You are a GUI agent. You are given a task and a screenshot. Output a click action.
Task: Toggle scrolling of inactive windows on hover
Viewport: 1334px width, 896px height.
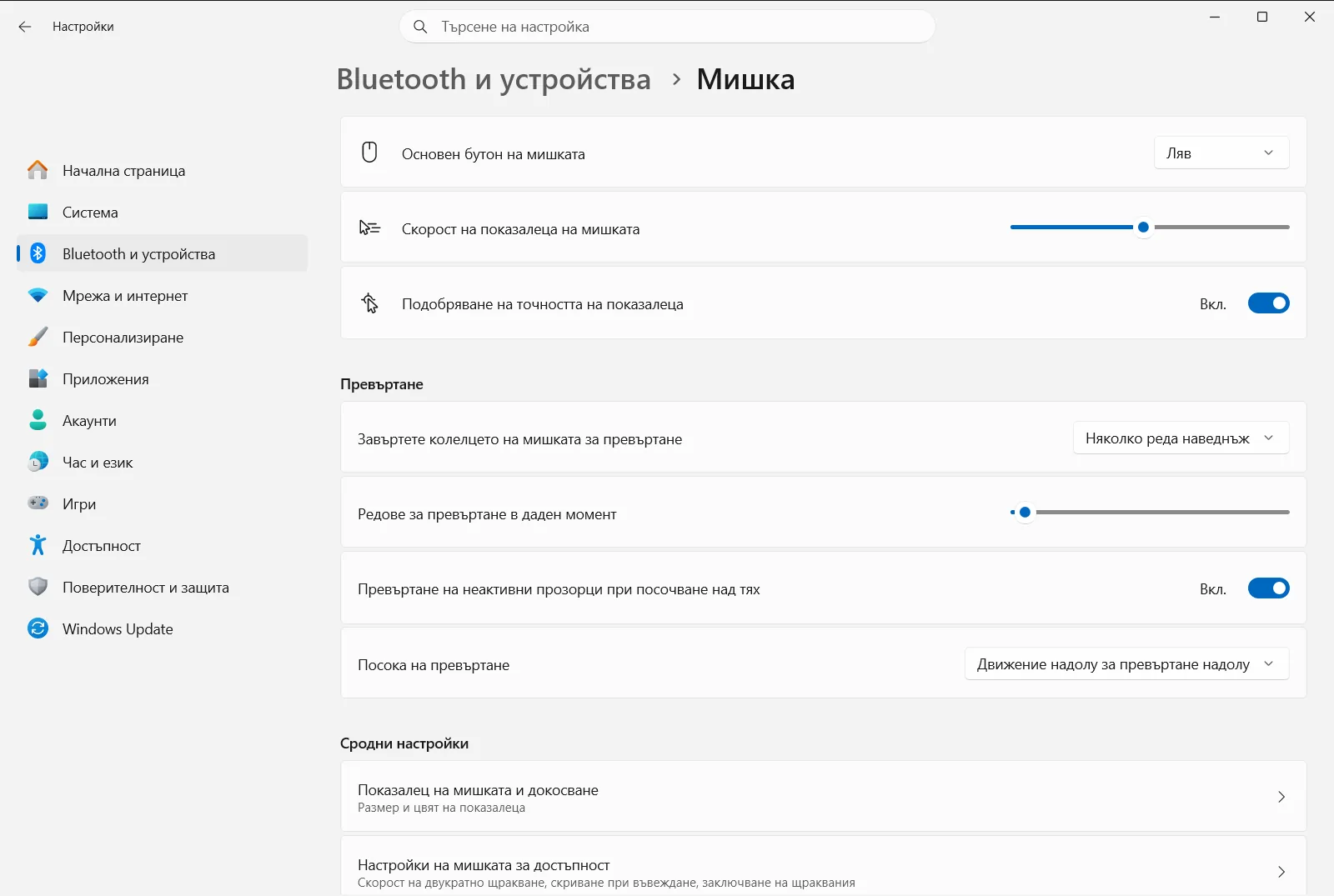[1268, 588]
